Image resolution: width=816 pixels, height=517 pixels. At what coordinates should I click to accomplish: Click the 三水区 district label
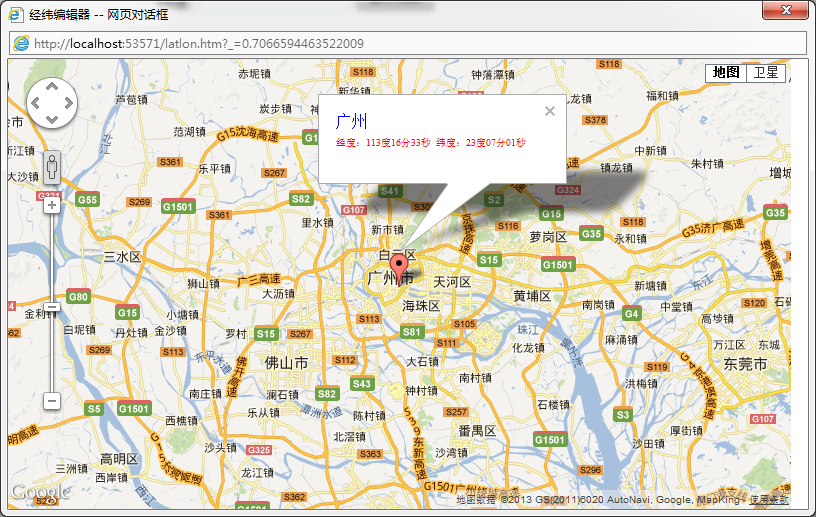pyautogui.click(x=122, y=256)
